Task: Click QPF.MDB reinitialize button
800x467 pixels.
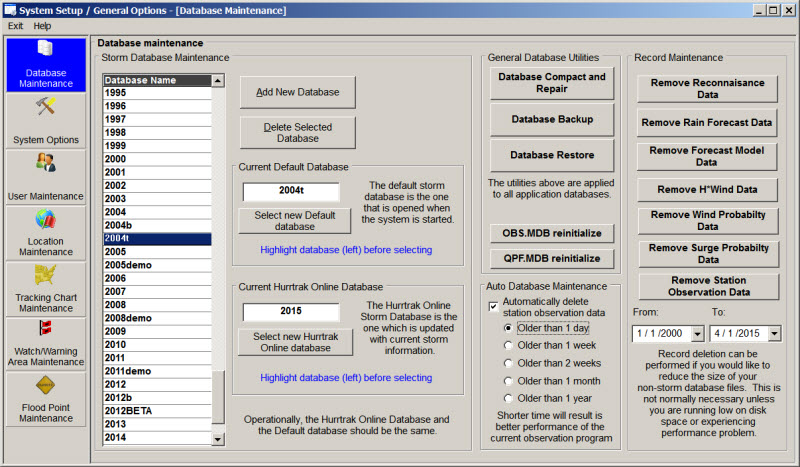Action: [552, 258]
